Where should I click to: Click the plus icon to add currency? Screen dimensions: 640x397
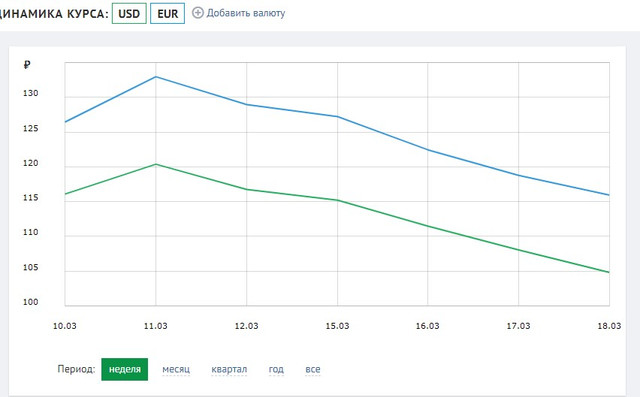tap(198, 13)
